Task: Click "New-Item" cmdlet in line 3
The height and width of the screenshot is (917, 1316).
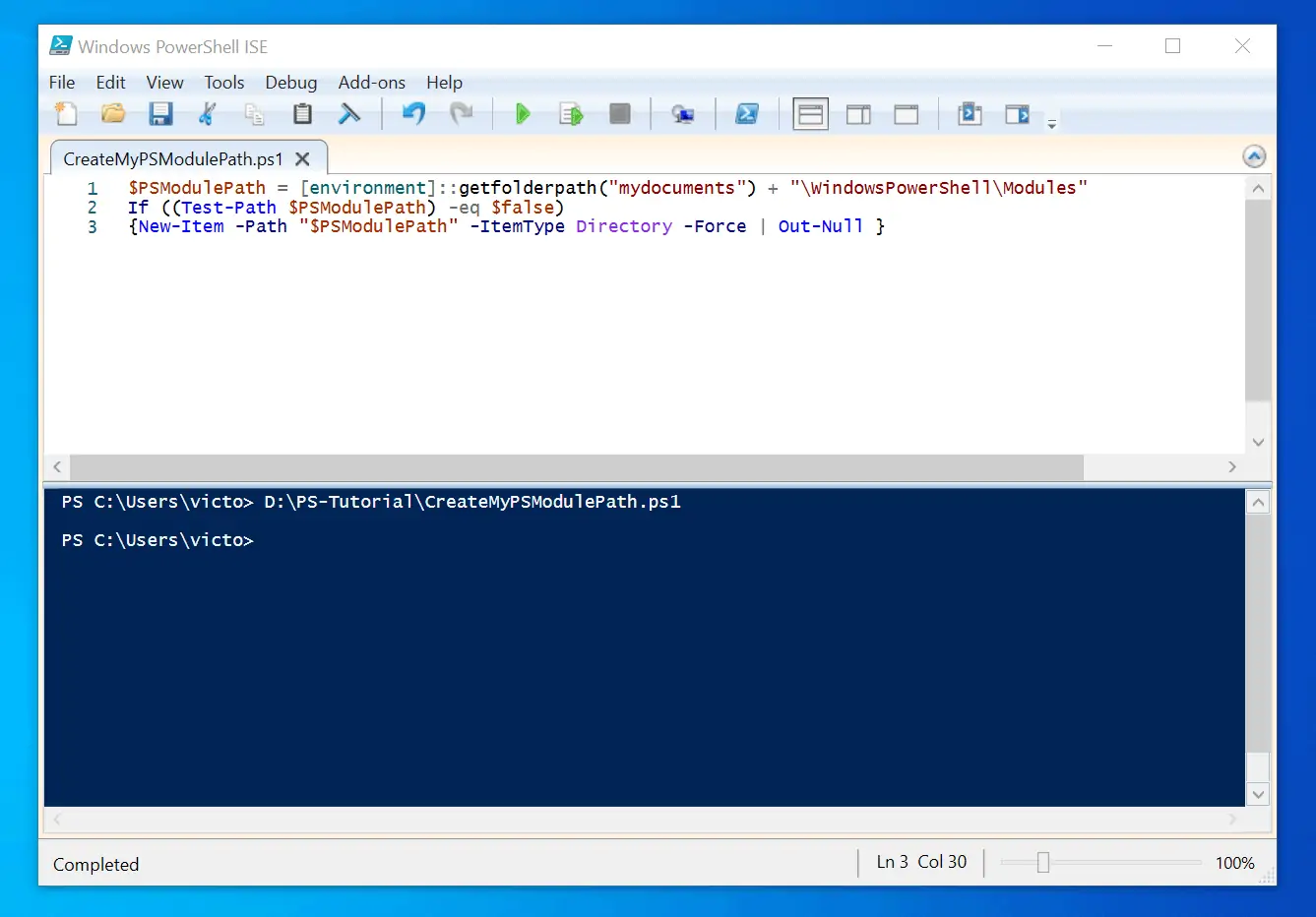Action: [181, 226]
